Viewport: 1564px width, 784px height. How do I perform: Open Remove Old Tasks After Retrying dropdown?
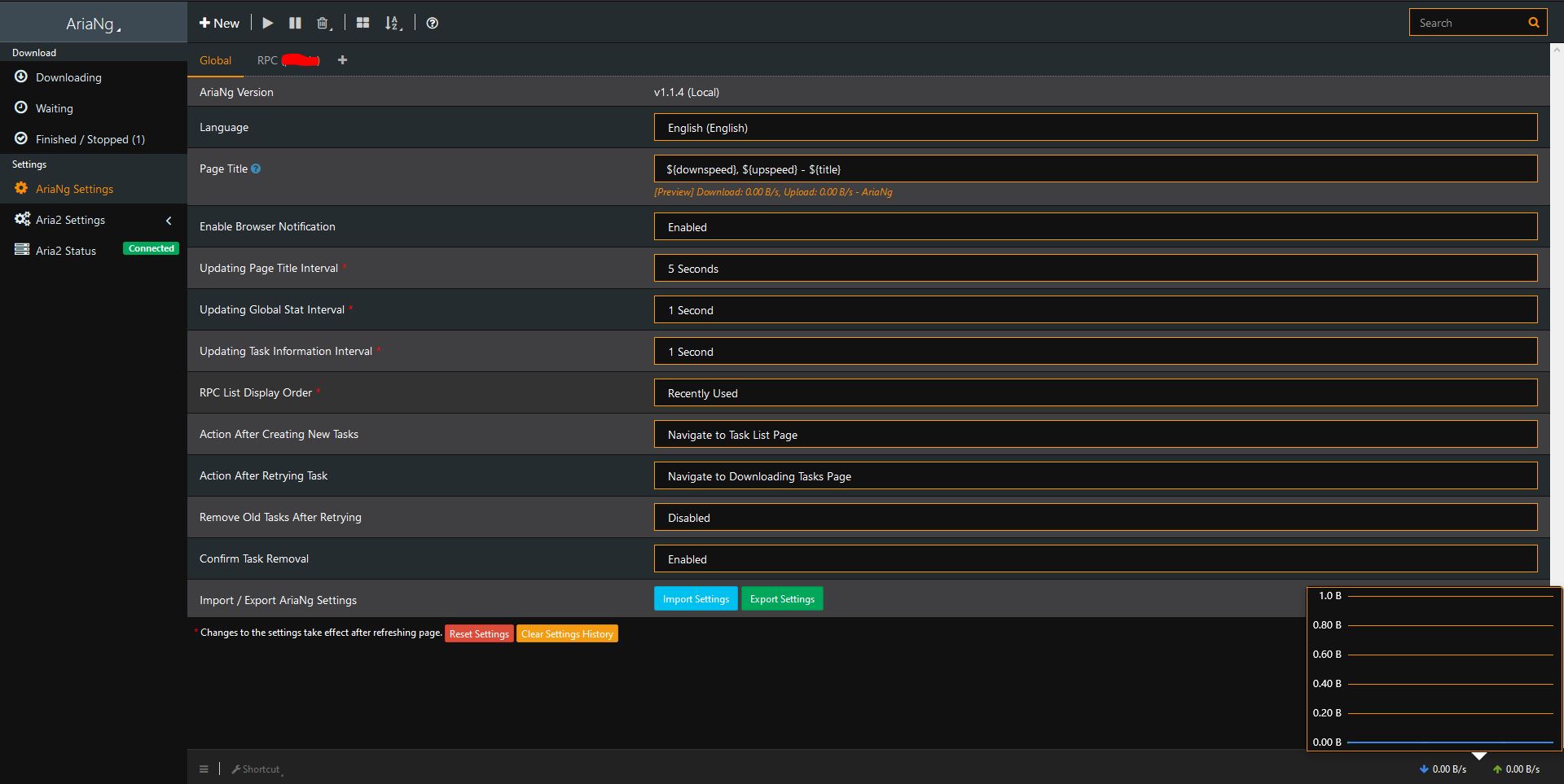pyautogui.click(x=1096, y=518)
